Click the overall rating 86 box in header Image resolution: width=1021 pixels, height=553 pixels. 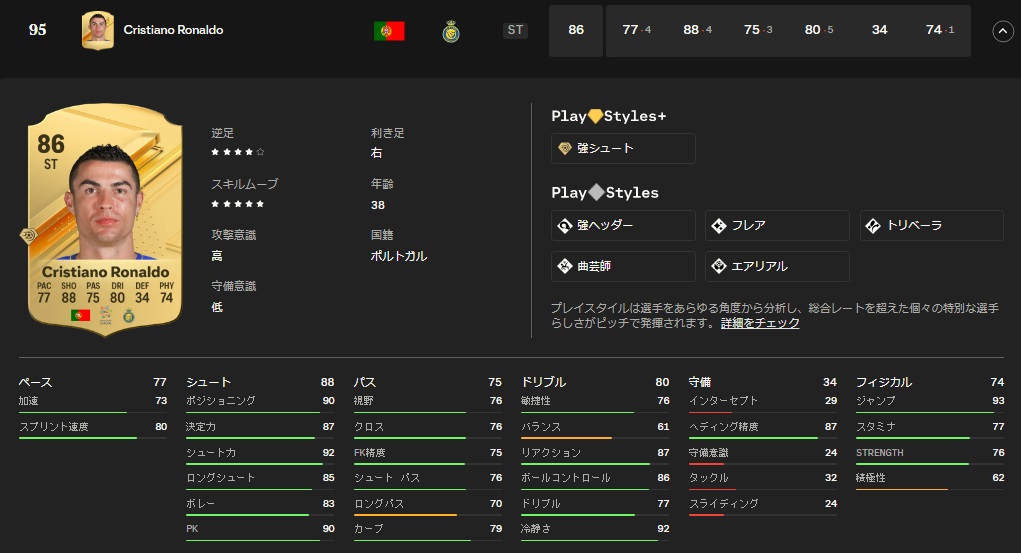[x=576, y=30]
